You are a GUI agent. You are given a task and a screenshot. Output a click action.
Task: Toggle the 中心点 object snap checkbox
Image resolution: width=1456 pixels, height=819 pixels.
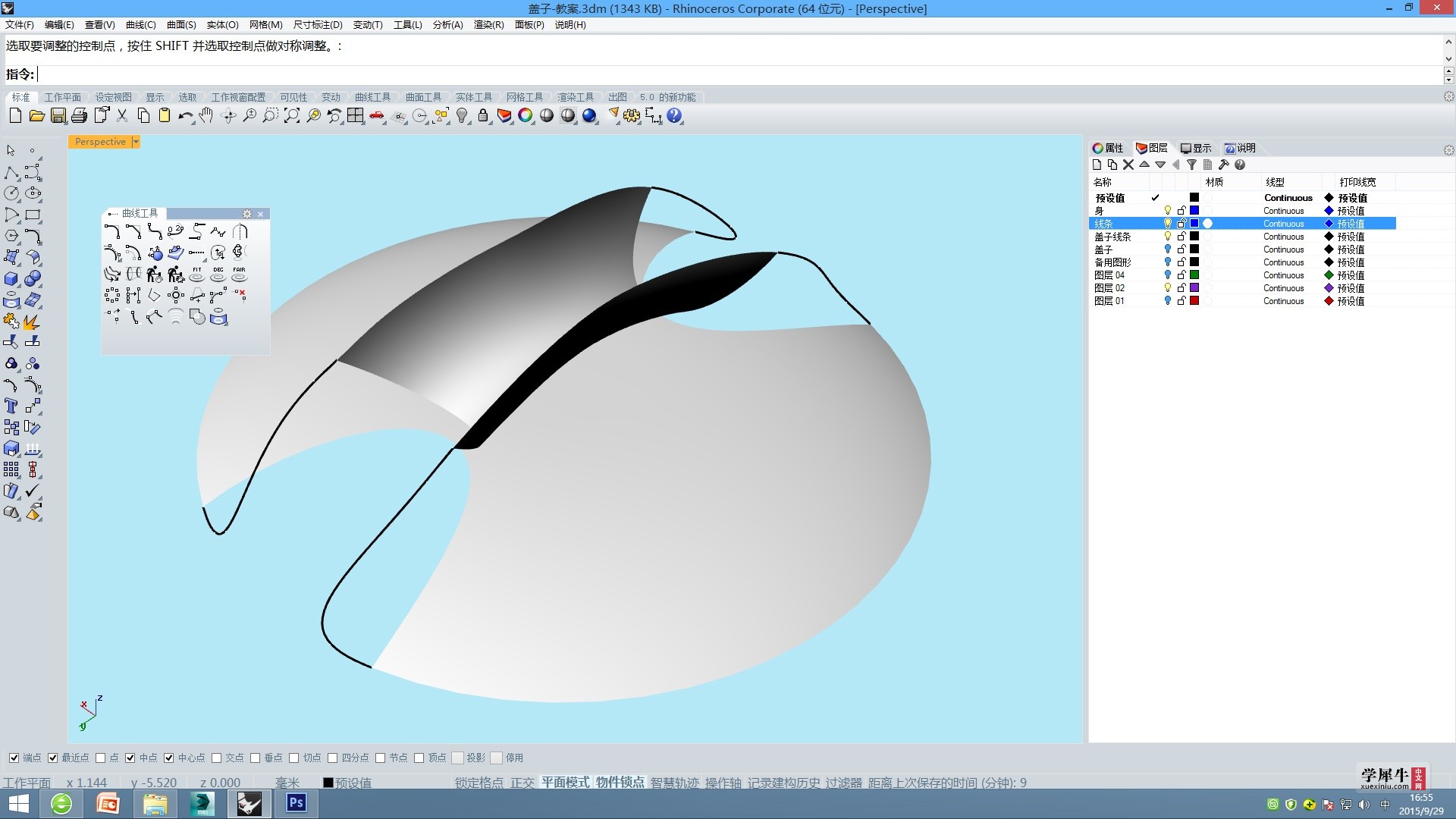(x=168, y=758)
